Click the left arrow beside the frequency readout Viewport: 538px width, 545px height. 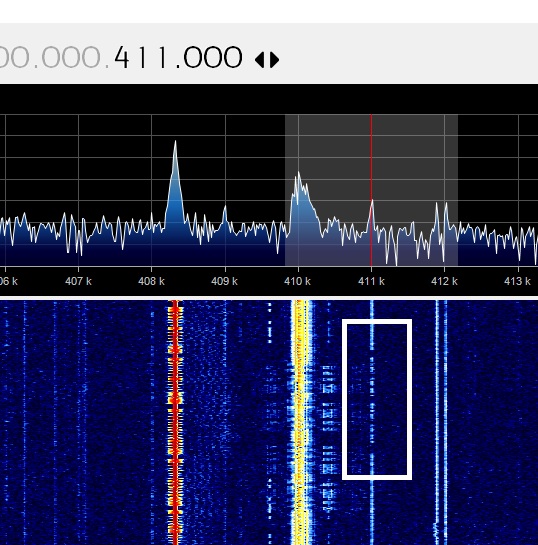pyautogui.click(x=260, y=60)
